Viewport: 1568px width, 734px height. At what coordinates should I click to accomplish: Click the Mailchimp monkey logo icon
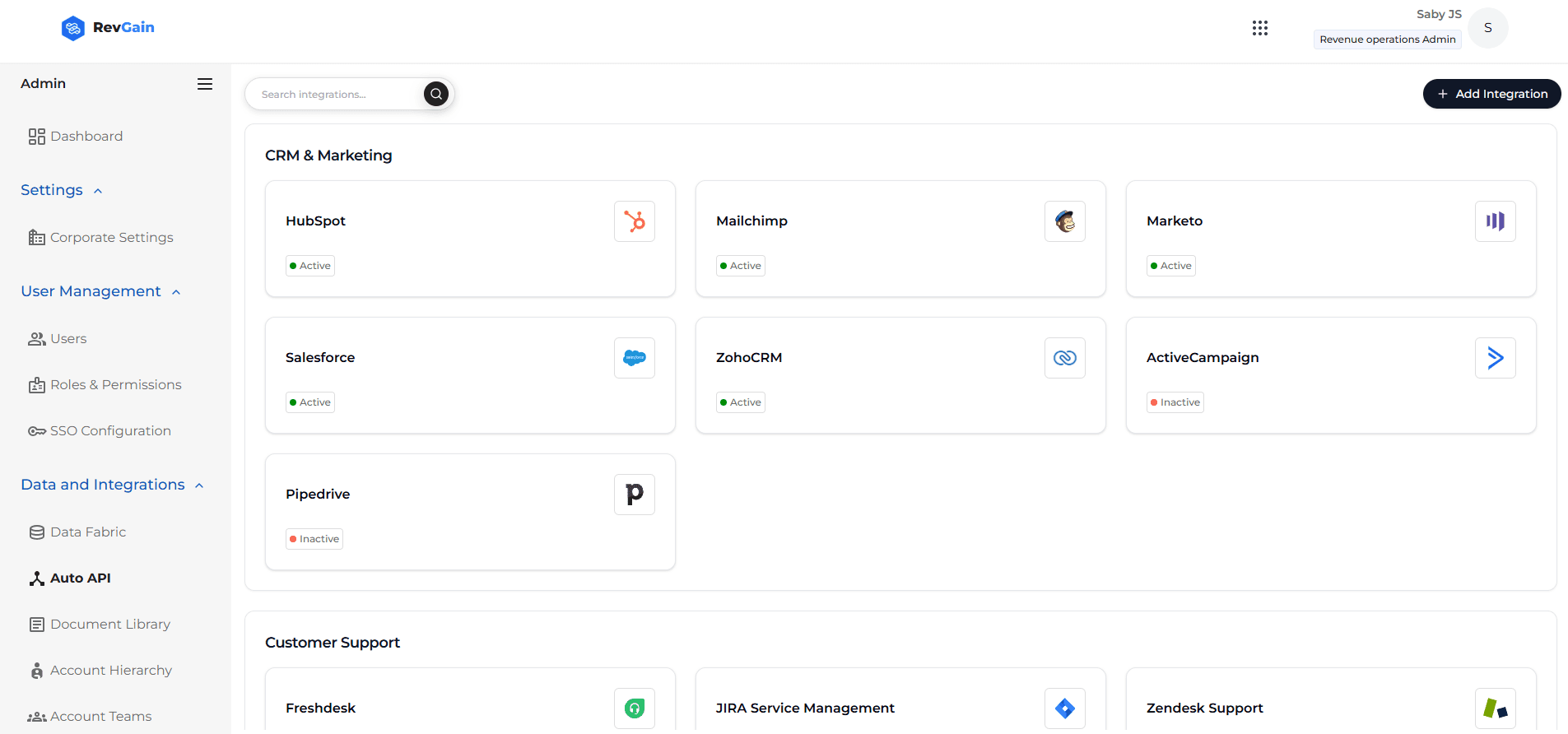coord(1064,221)
